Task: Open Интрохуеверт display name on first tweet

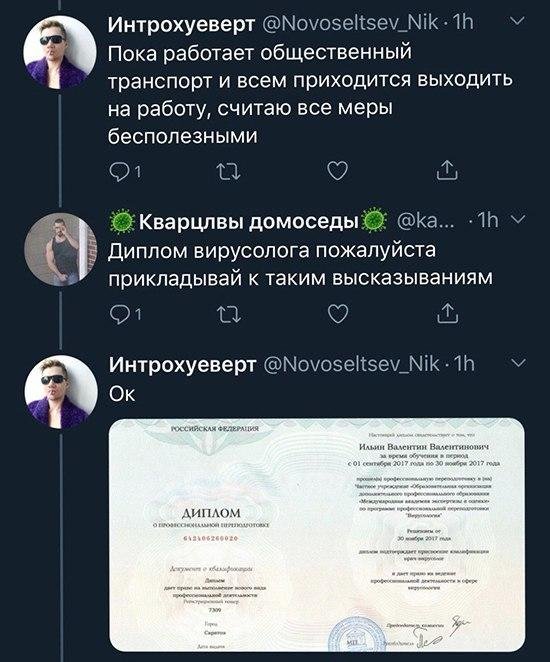Action: (182, 24)
